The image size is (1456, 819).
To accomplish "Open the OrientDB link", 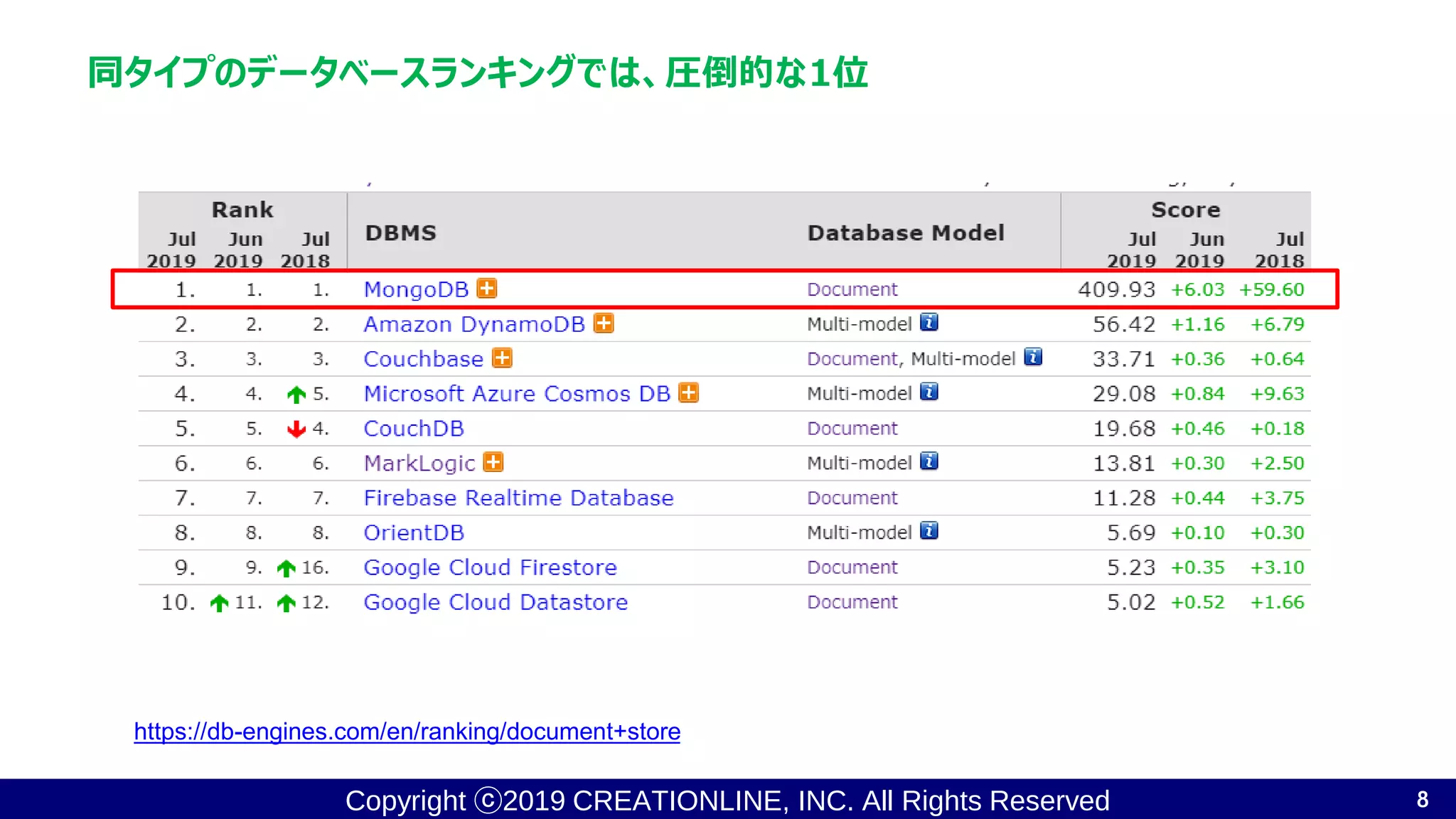I will [414, 532].
